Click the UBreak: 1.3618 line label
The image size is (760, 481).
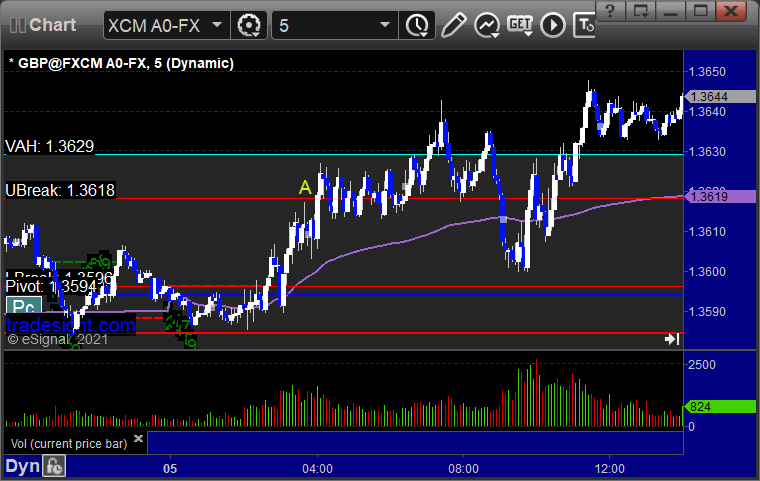coord(60,190)
